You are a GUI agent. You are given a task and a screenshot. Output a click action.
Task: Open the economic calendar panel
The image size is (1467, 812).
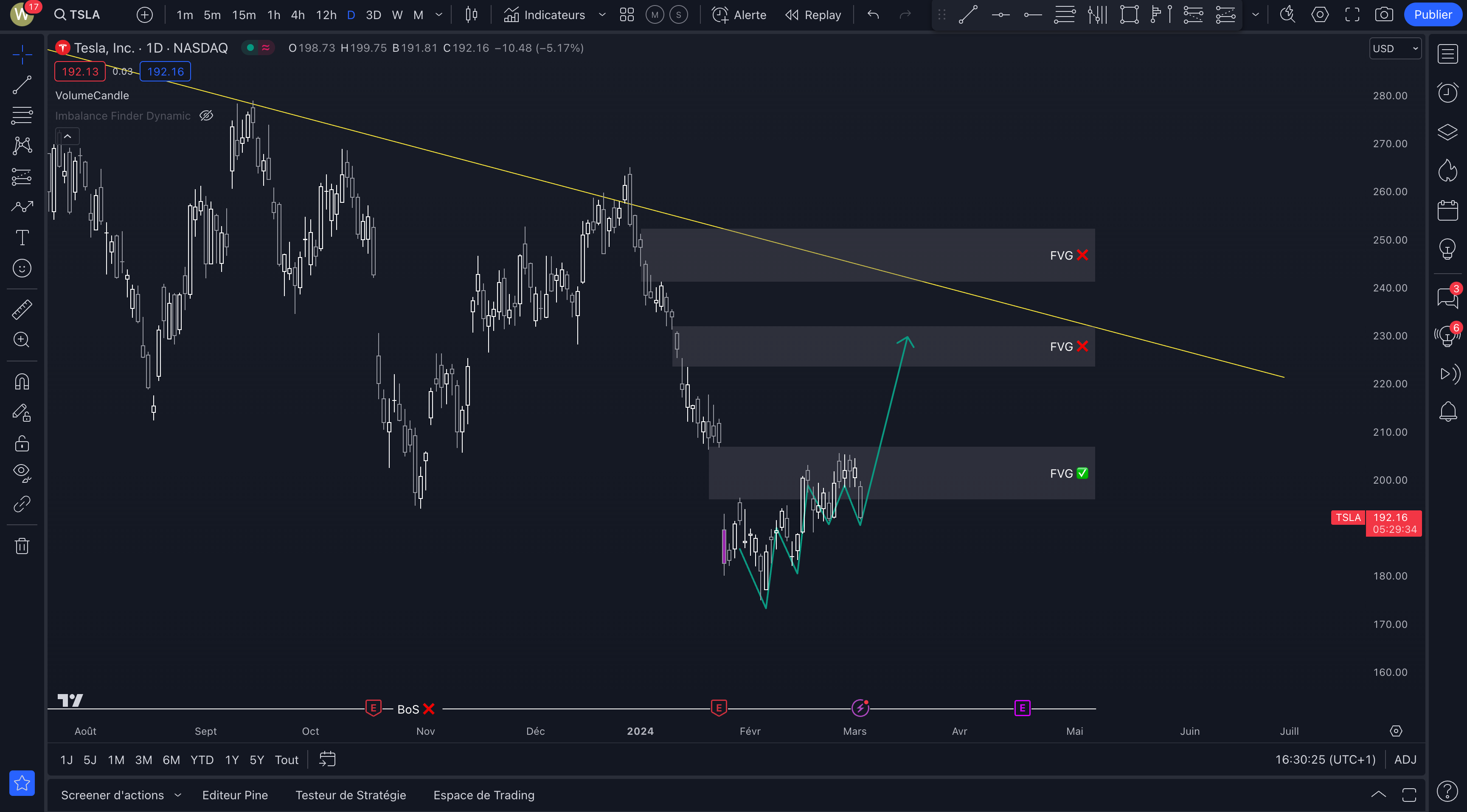click(x=1447, y=210)
